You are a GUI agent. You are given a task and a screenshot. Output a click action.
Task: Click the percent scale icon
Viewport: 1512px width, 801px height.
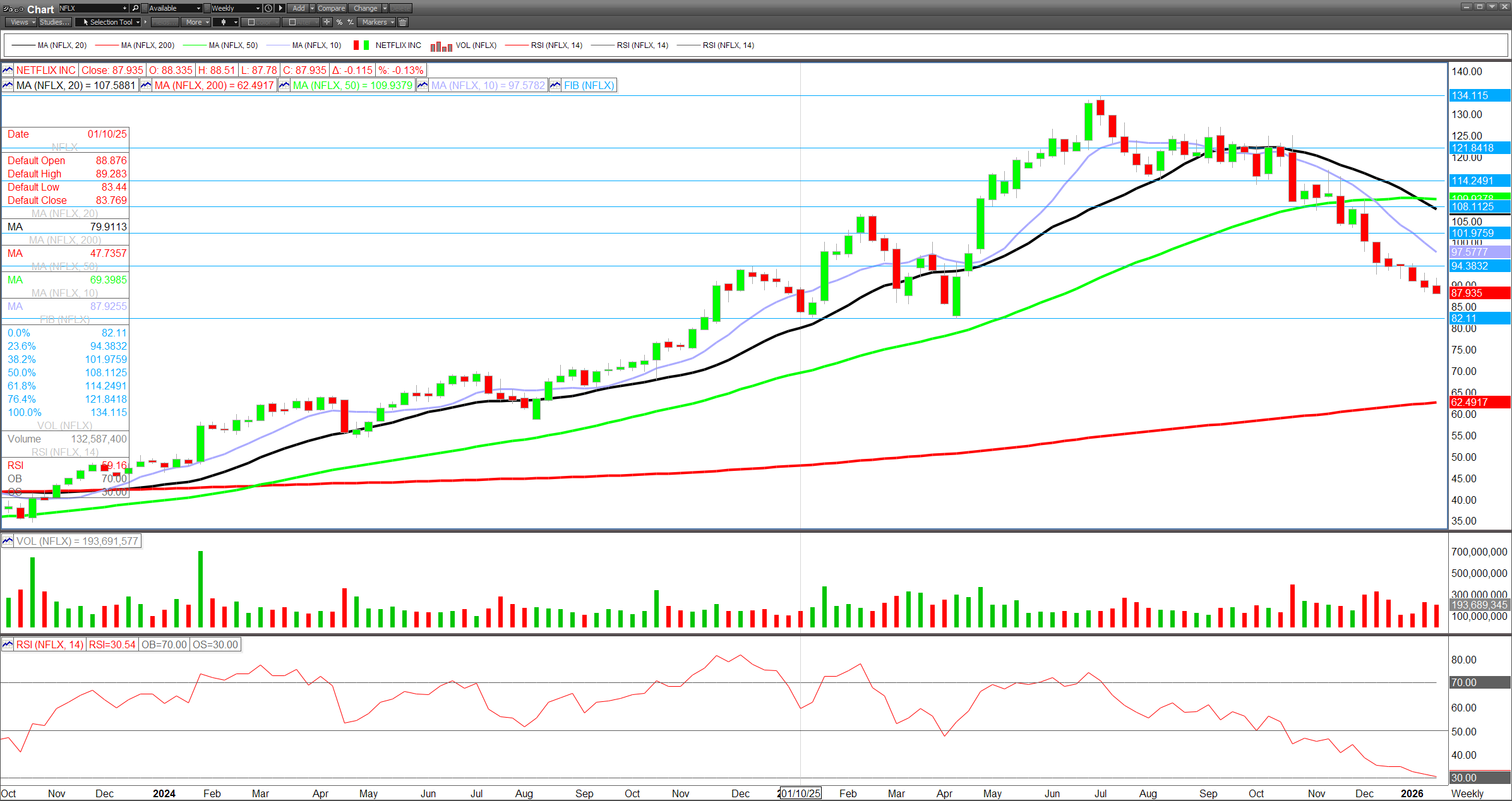point(339,22)
